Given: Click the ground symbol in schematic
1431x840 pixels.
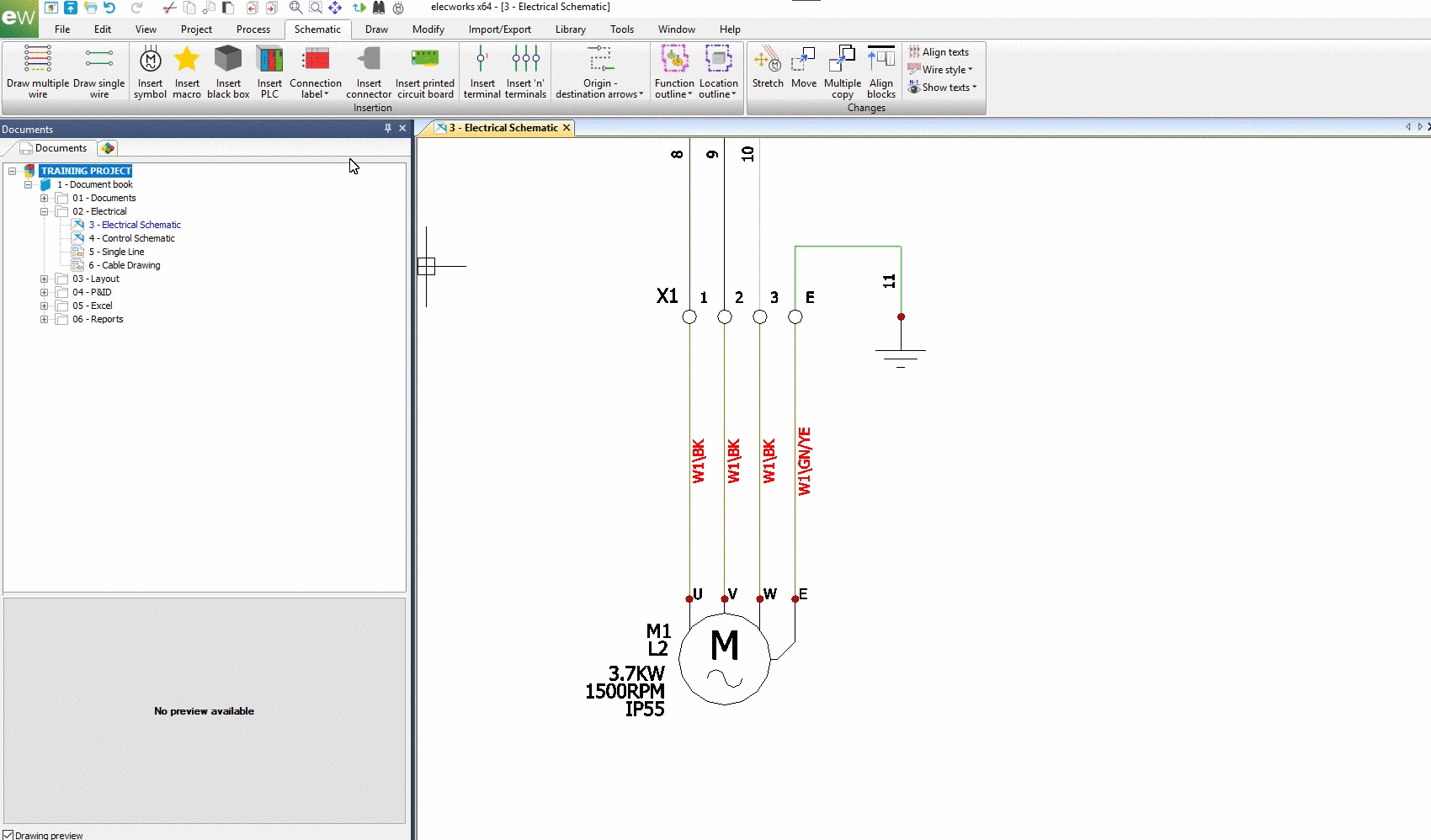Looking at the screenshot, I should pos(901,359).
